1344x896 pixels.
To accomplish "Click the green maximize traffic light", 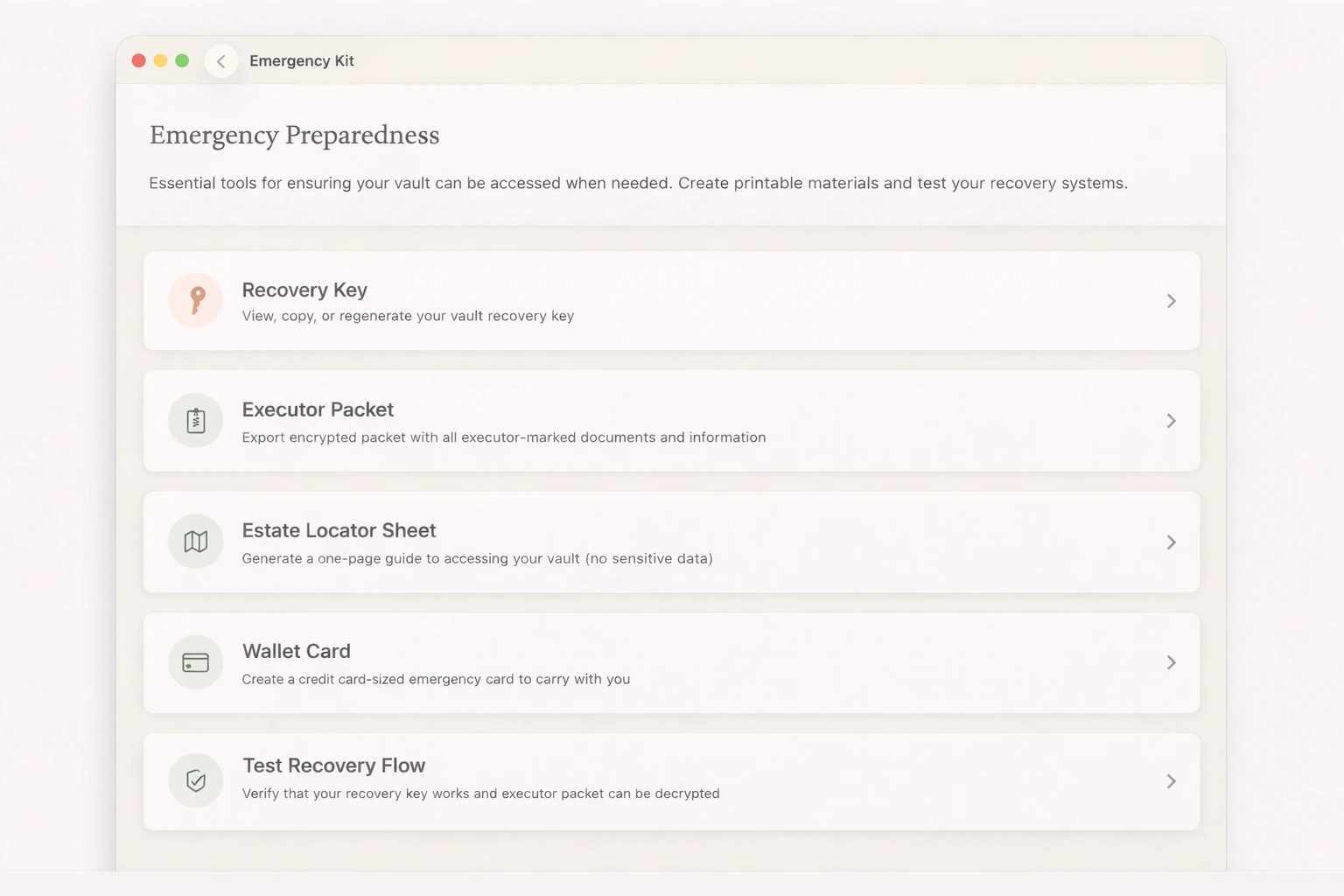I will point(181,60).
